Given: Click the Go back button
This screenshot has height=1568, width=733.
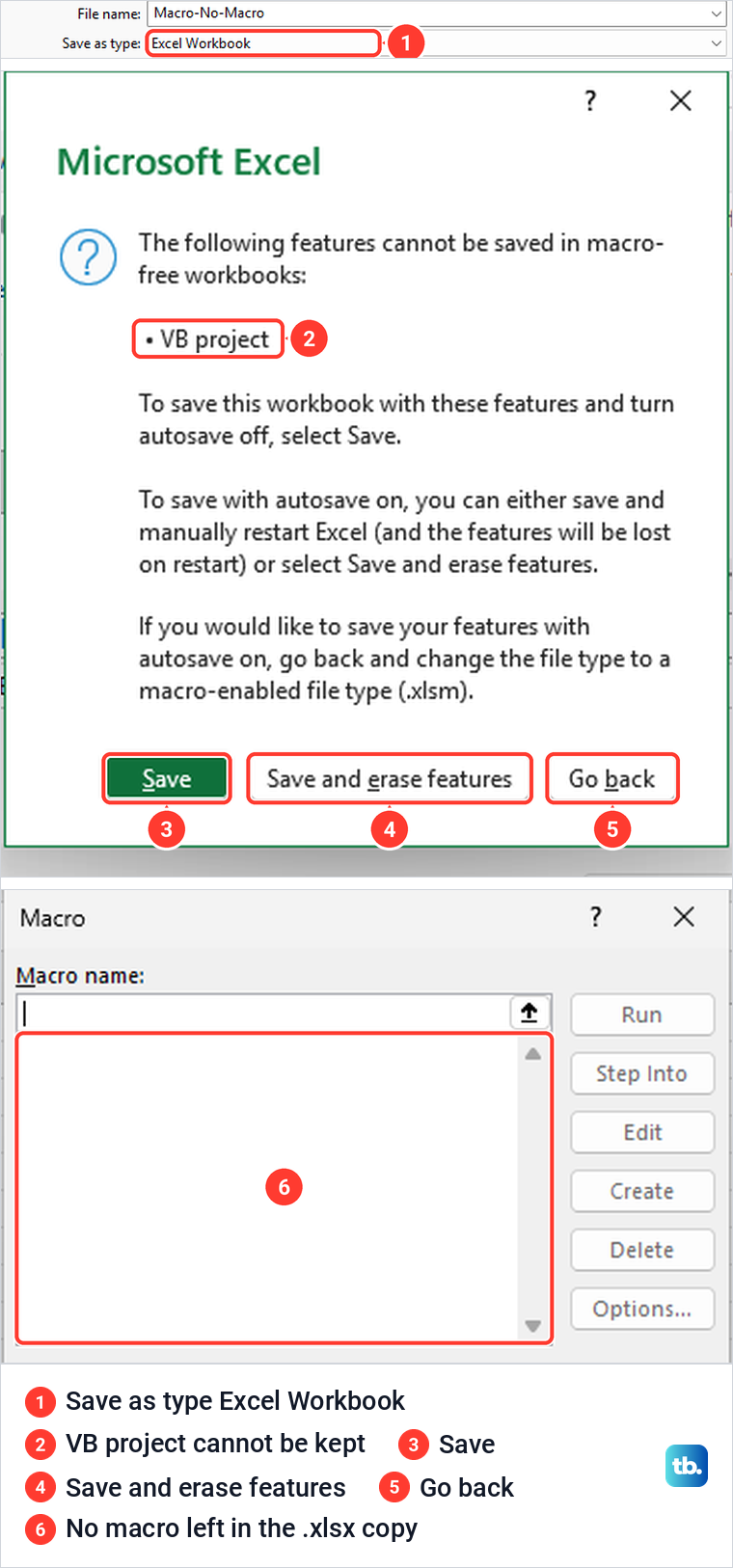Looking at the screenshot, I should [x=611, y=778].
